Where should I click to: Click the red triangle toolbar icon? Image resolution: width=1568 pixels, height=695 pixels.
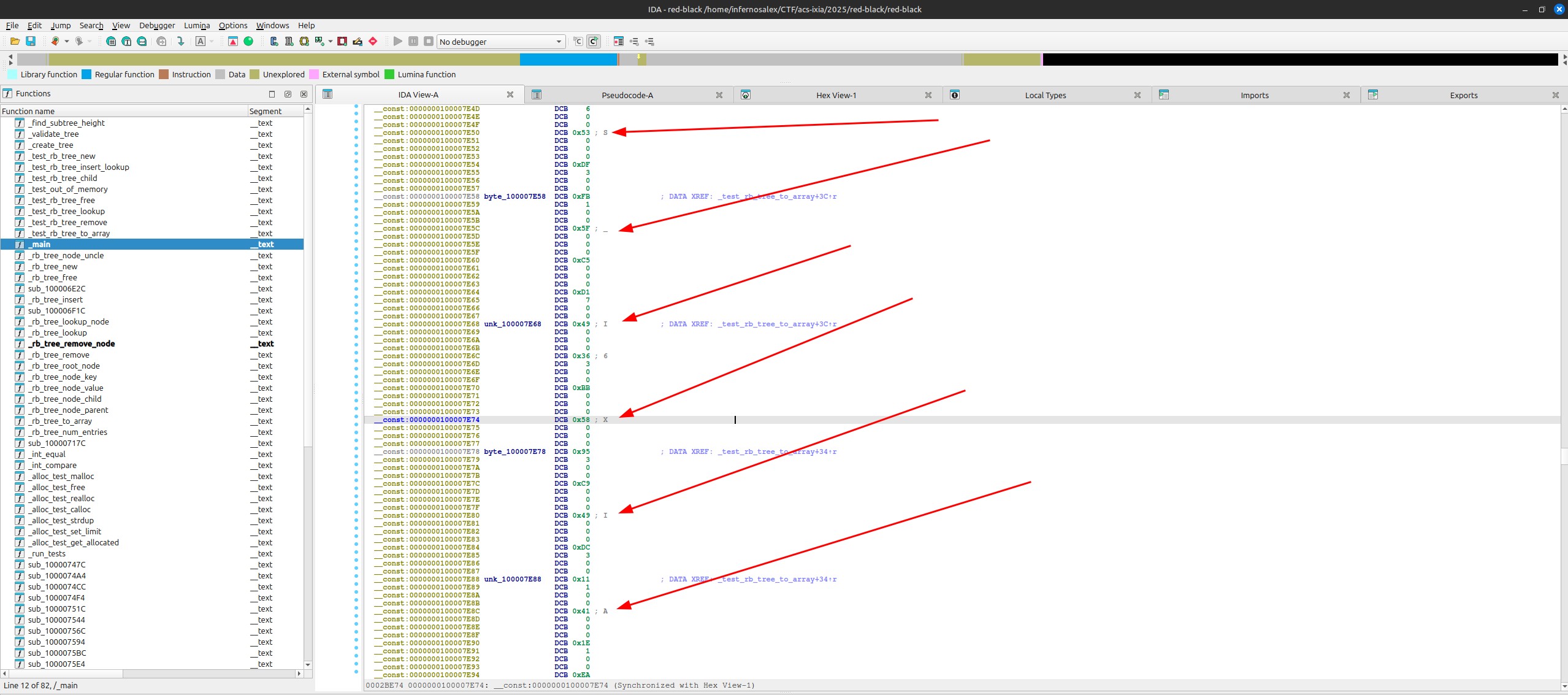(233, 41)
